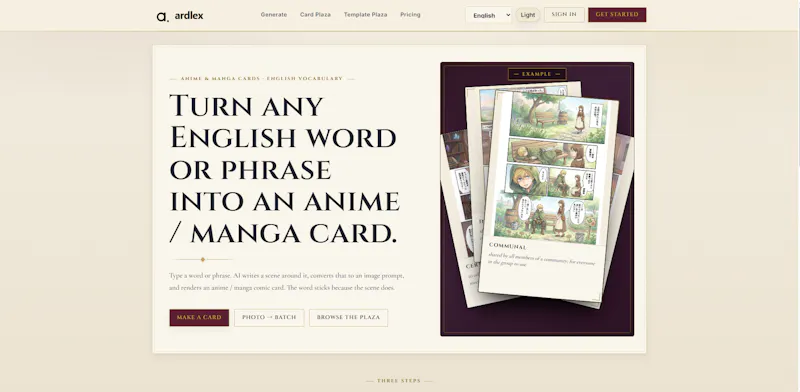Click the PHOTO → BATCH button
The image size is (800, 392).
(269, 317)
